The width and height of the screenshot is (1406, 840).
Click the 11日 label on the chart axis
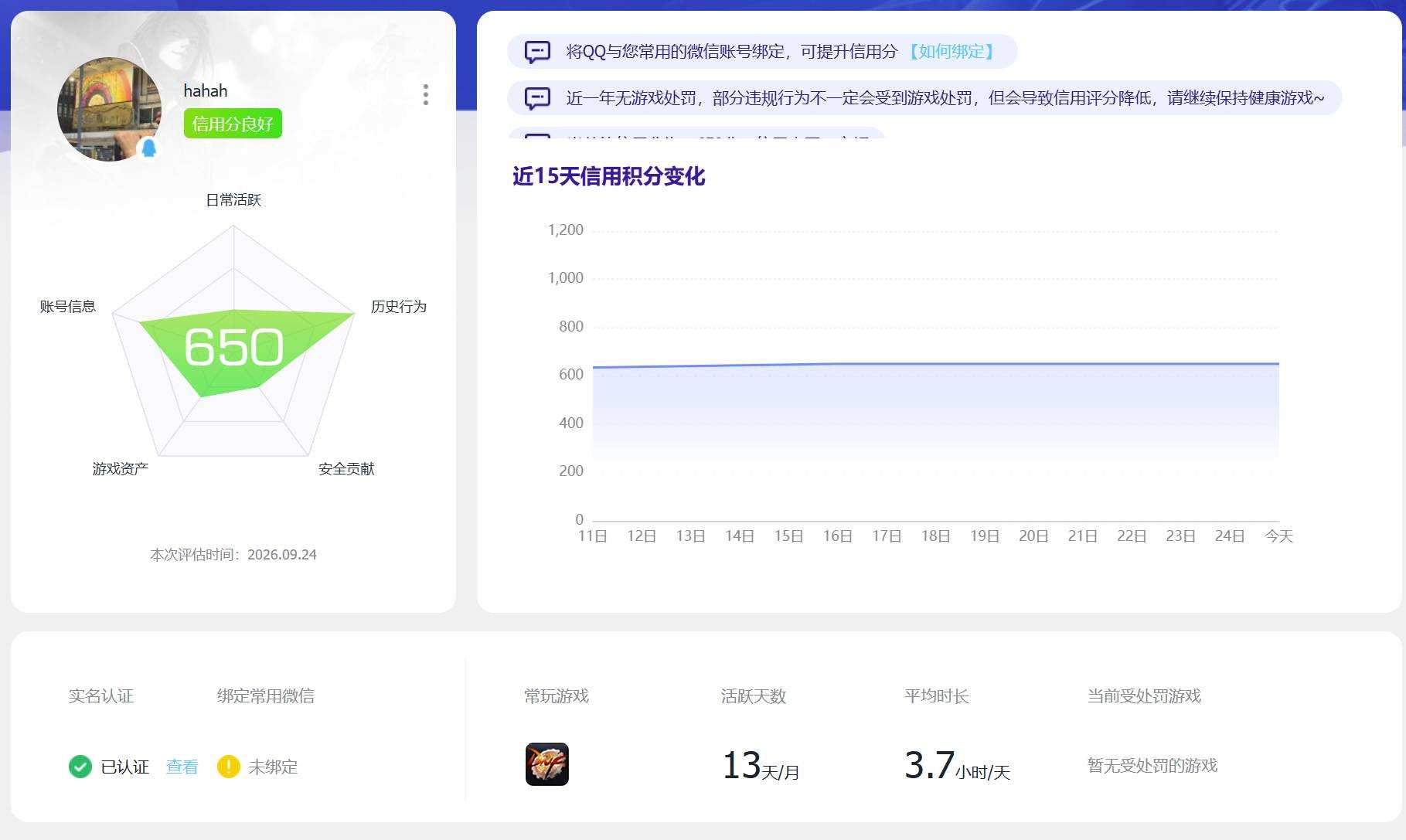click(x=593, y=536)
